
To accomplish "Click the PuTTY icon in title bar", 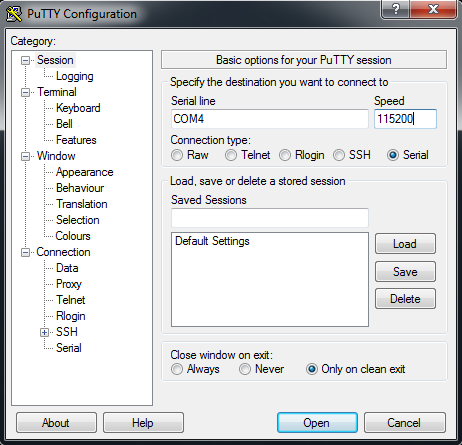I will [x=14, y=14].
